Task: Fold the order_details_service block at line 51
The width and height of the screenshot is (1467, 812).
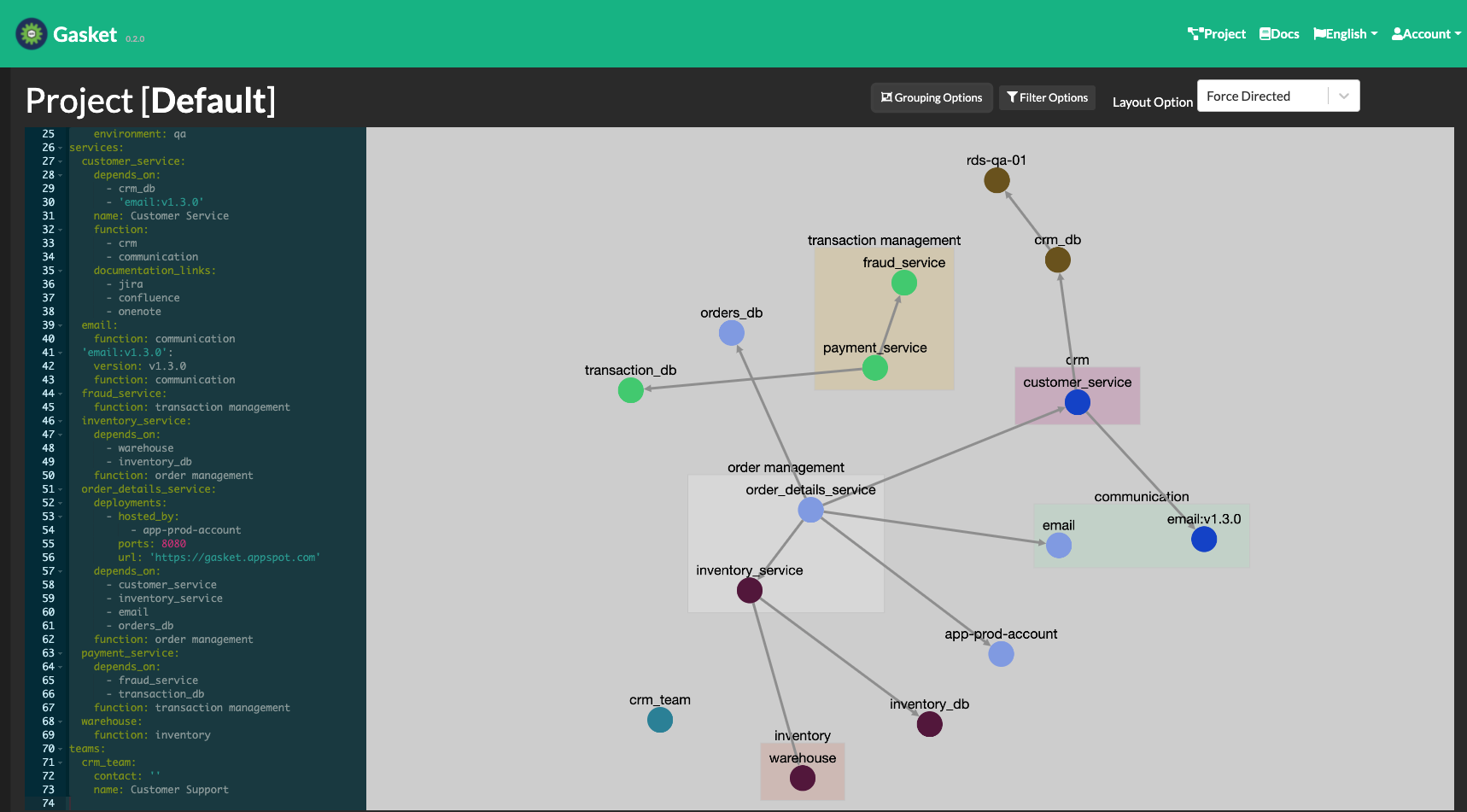Action: click(x=61, y=490)
